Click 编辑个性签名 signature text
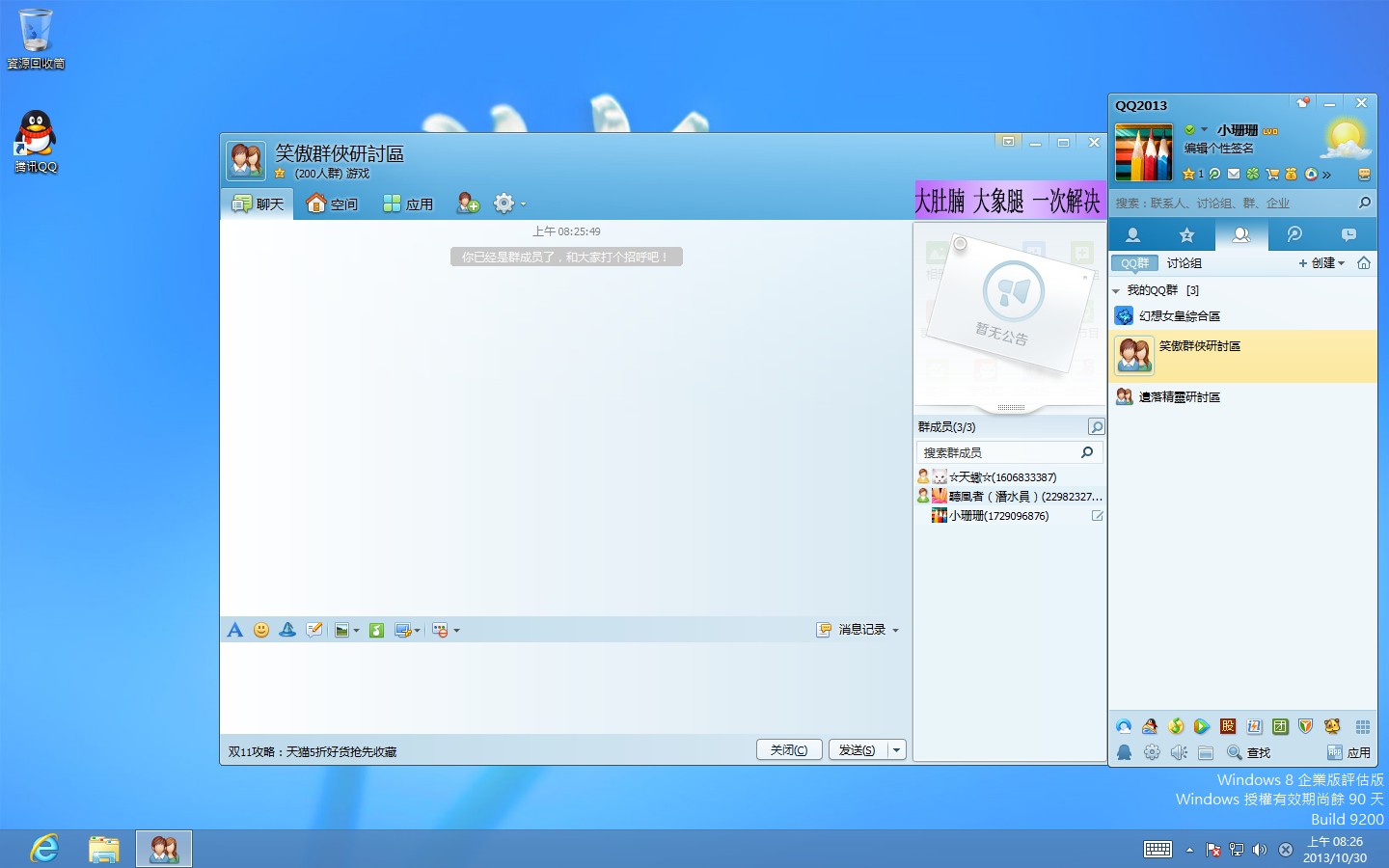Screen dimensions: 1389x868 1219,149
